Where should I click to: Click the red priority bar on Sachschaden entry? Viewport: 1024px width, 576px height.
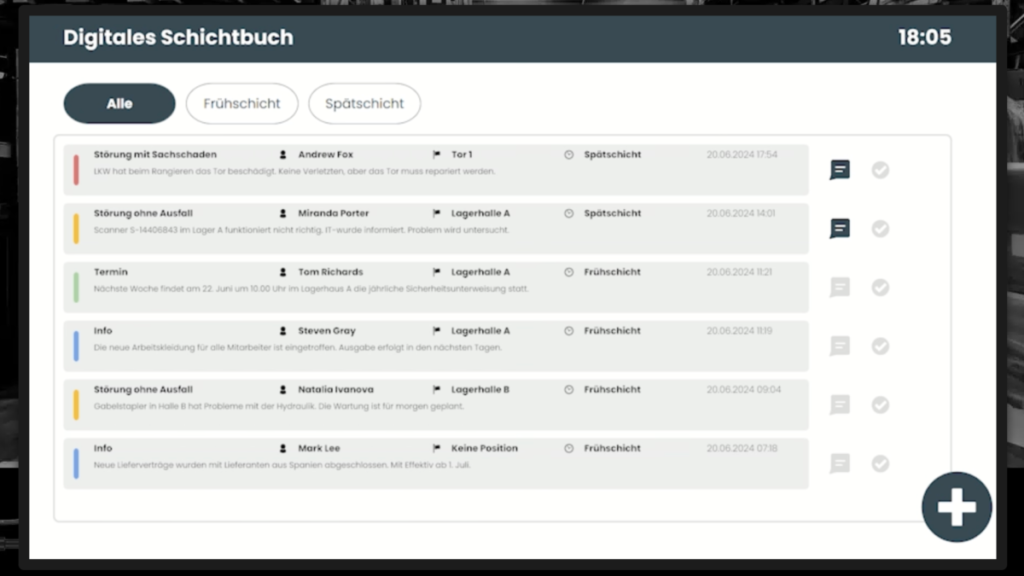click(76, 170)
